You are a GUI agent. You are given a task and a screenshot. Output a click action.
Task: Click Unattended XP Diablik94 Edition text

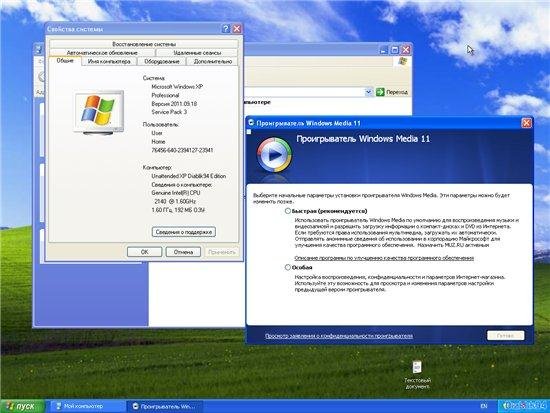189,176
